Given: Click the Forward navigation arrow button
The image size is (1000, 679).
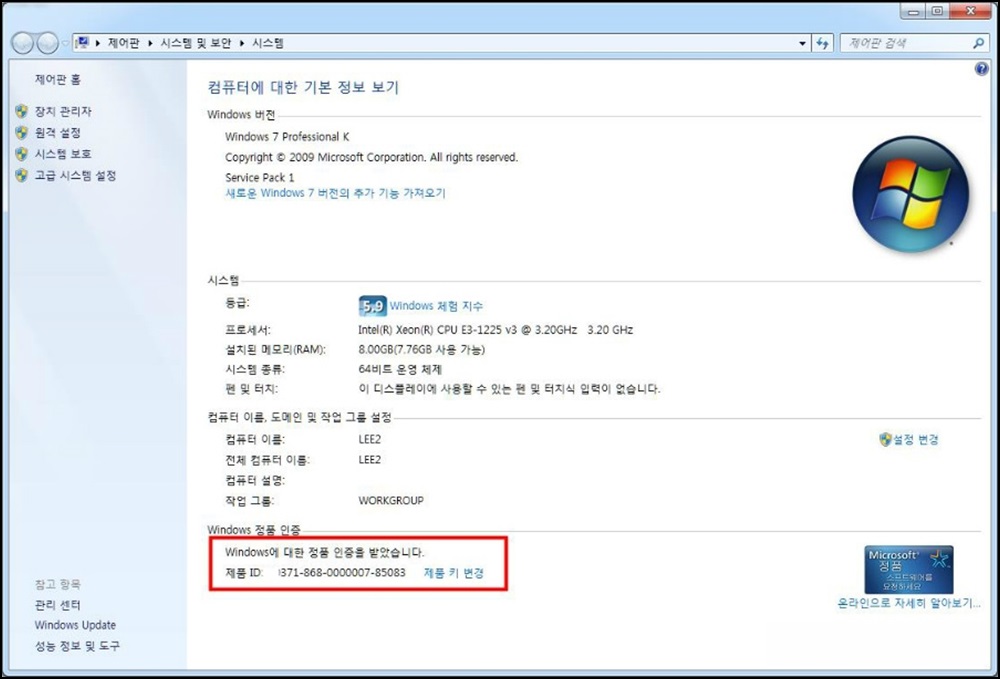Looking at the screenshot, I should click(x=48, y=43).
